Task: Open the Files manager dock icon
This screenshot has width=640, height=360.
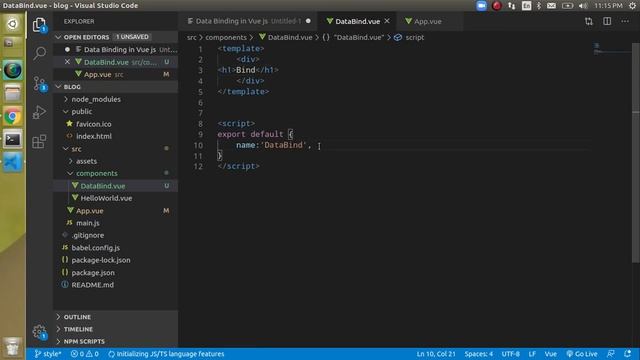Action: point(12,93)
